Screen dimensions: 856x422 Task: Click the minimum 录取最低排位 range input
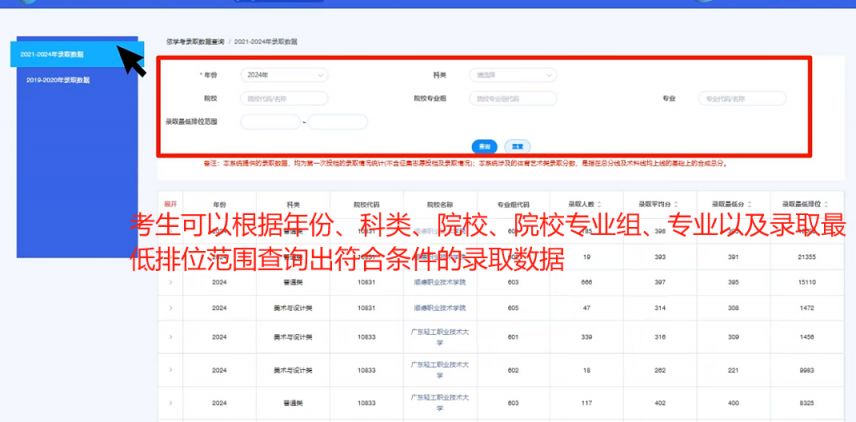(x=270, y=122)
